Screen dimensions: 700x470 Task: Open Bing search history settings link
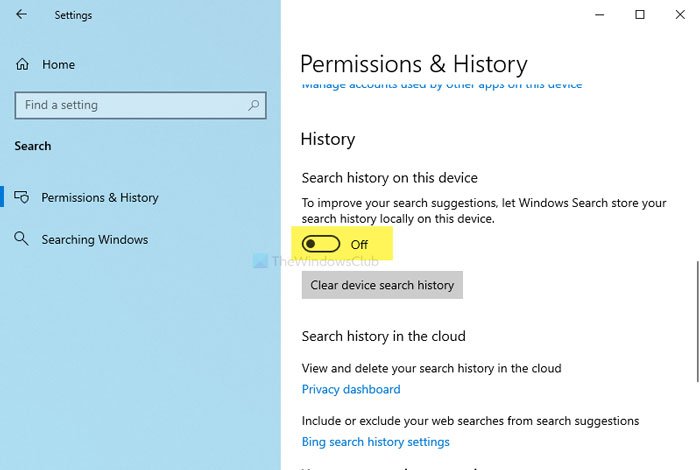click(376, 442)
